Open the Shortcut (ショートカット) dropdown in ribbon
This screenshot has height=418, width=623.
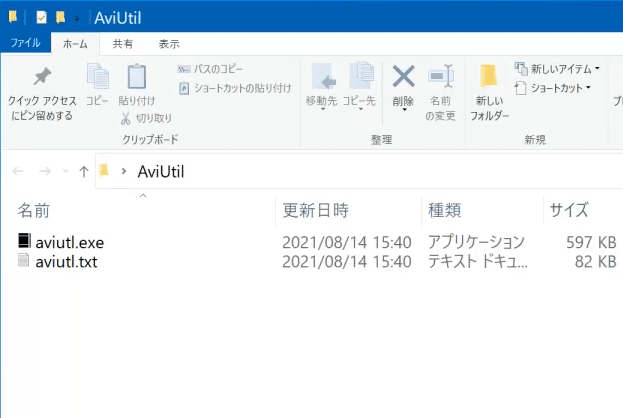point(553,88)
